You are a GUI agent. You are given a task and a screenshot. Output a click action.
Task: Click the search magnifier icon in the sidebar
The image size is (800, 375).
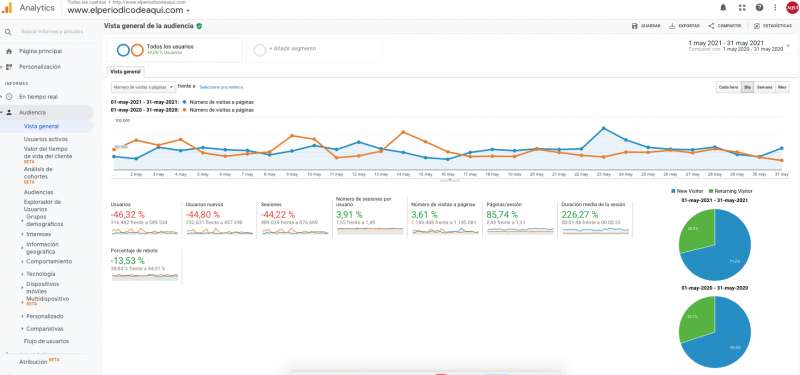(8, 32)
